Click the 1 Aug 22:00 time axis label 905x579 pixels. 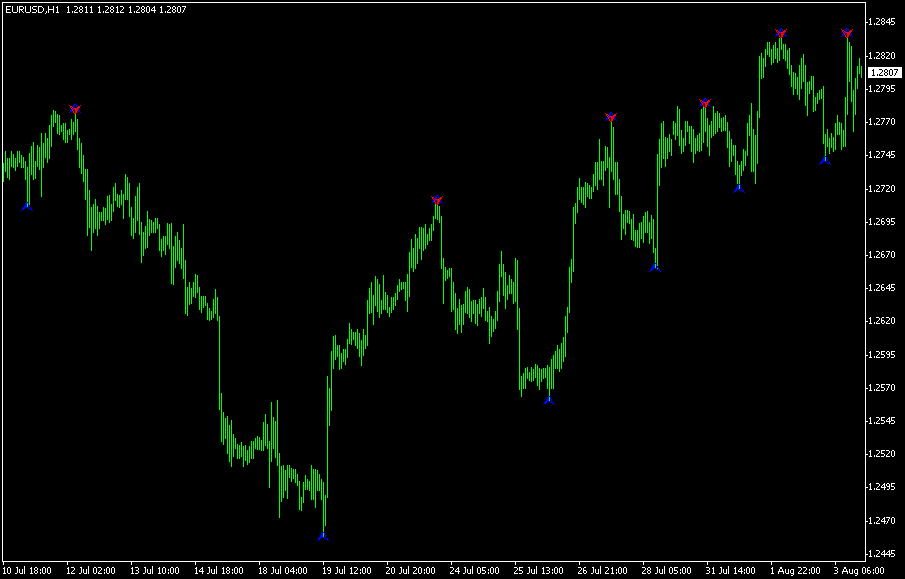(x=796, y=571)
